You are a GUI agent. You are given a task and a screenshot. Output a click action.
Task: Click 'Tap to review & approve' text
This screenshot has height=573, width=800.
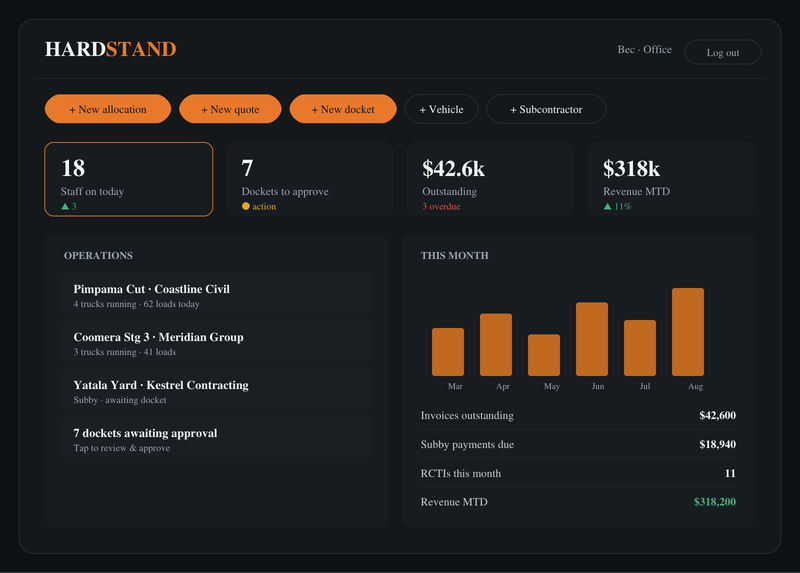coord(121,448)
